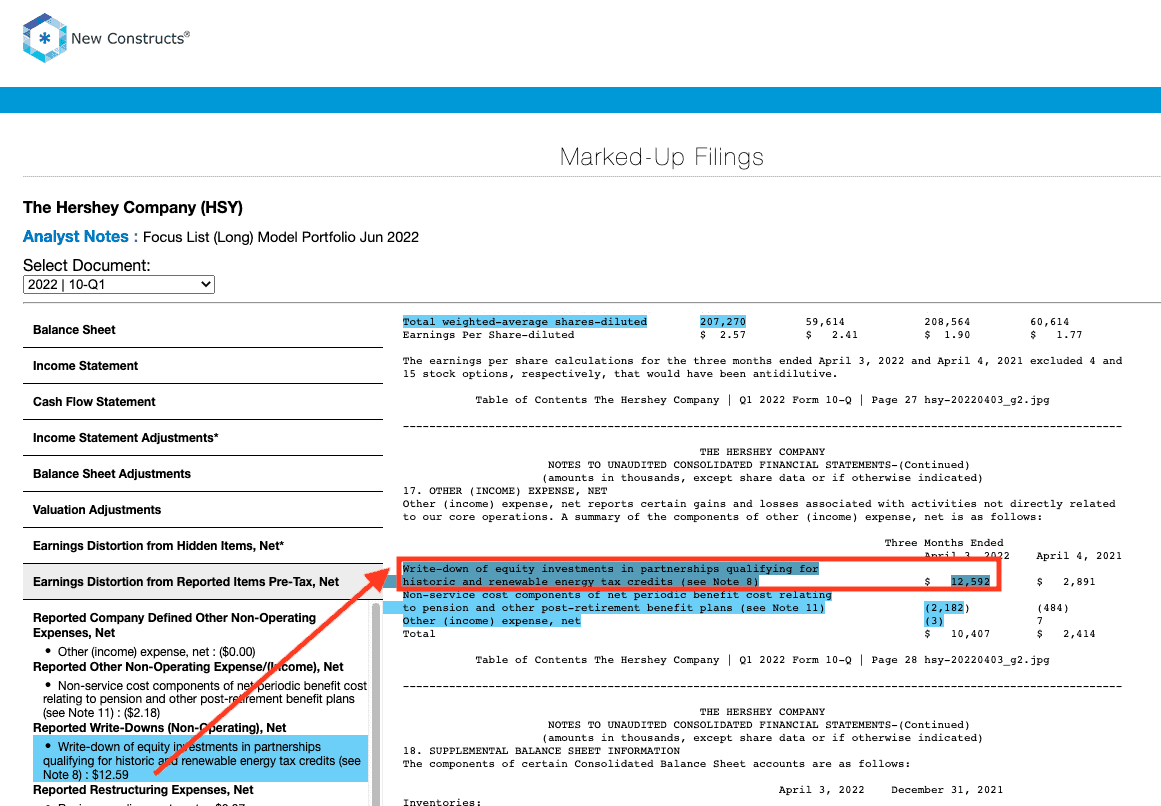Image resolution: width=1161 pixels, height=806 pixels.
Task: Click the Reported Restructuring Expenses, Net heading
Action: pos(143,790)
